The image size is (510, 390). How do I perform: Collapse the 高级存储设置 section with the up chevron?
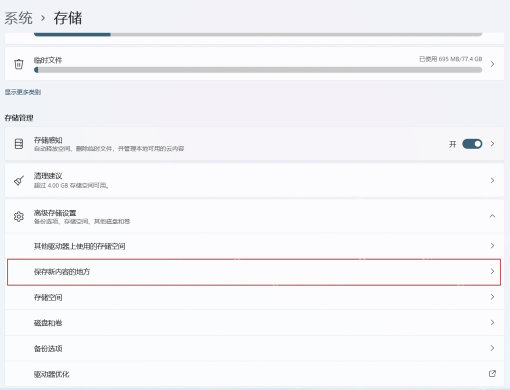(x=492, y=216)
